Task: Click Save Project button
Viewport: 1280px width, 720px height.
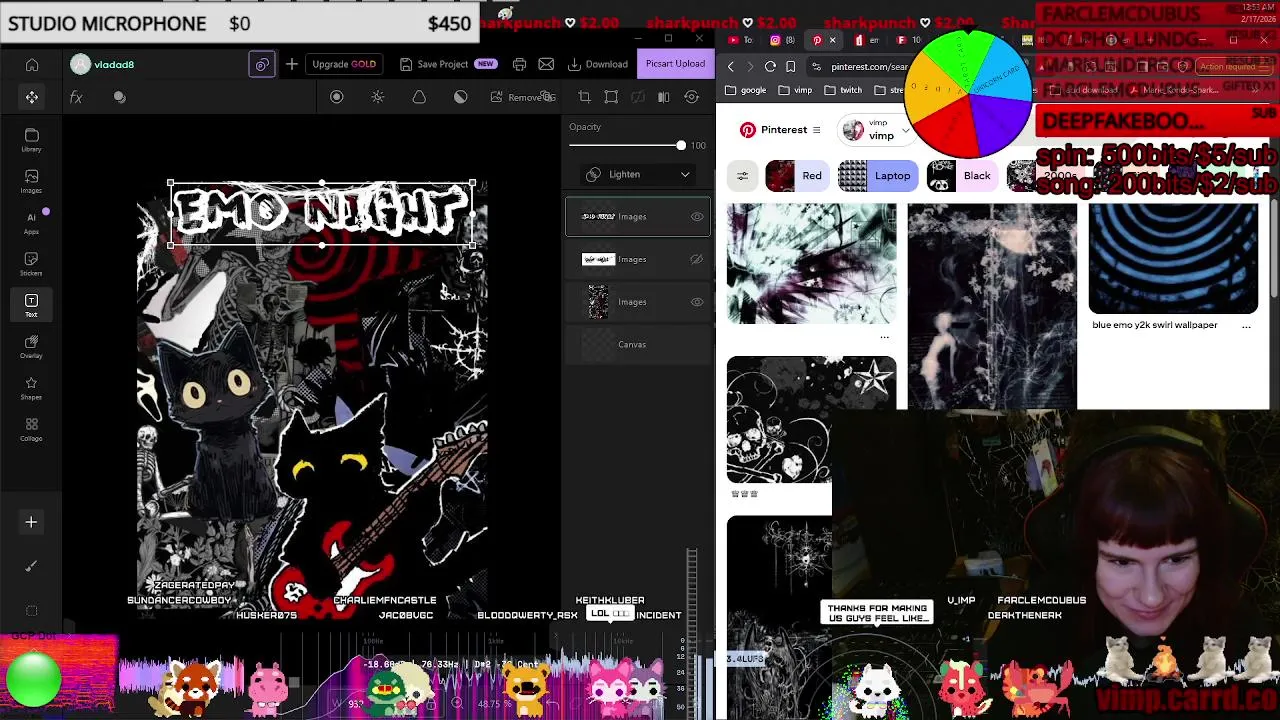Action: (x=447, y=65)
